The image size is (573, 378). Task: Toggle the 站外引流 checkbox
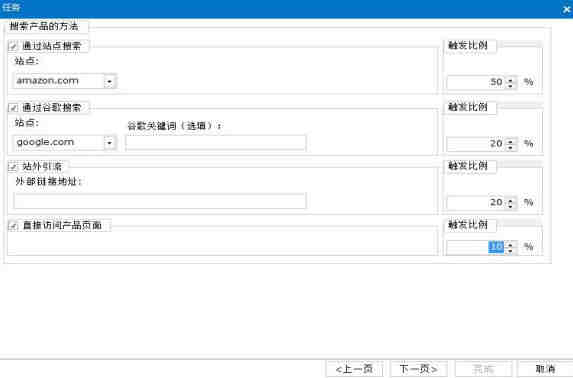click(x=13, y=167)
